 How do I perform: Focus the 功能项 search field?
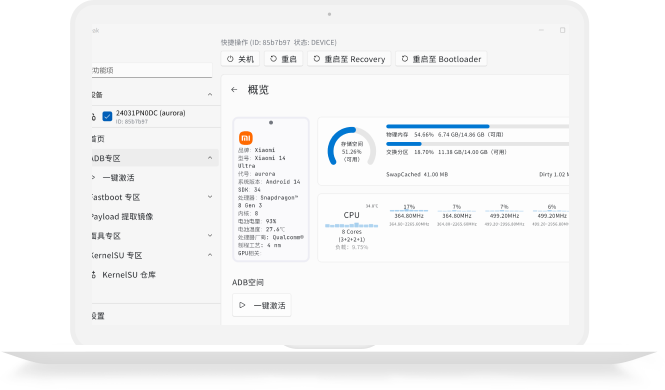[152, 70]
